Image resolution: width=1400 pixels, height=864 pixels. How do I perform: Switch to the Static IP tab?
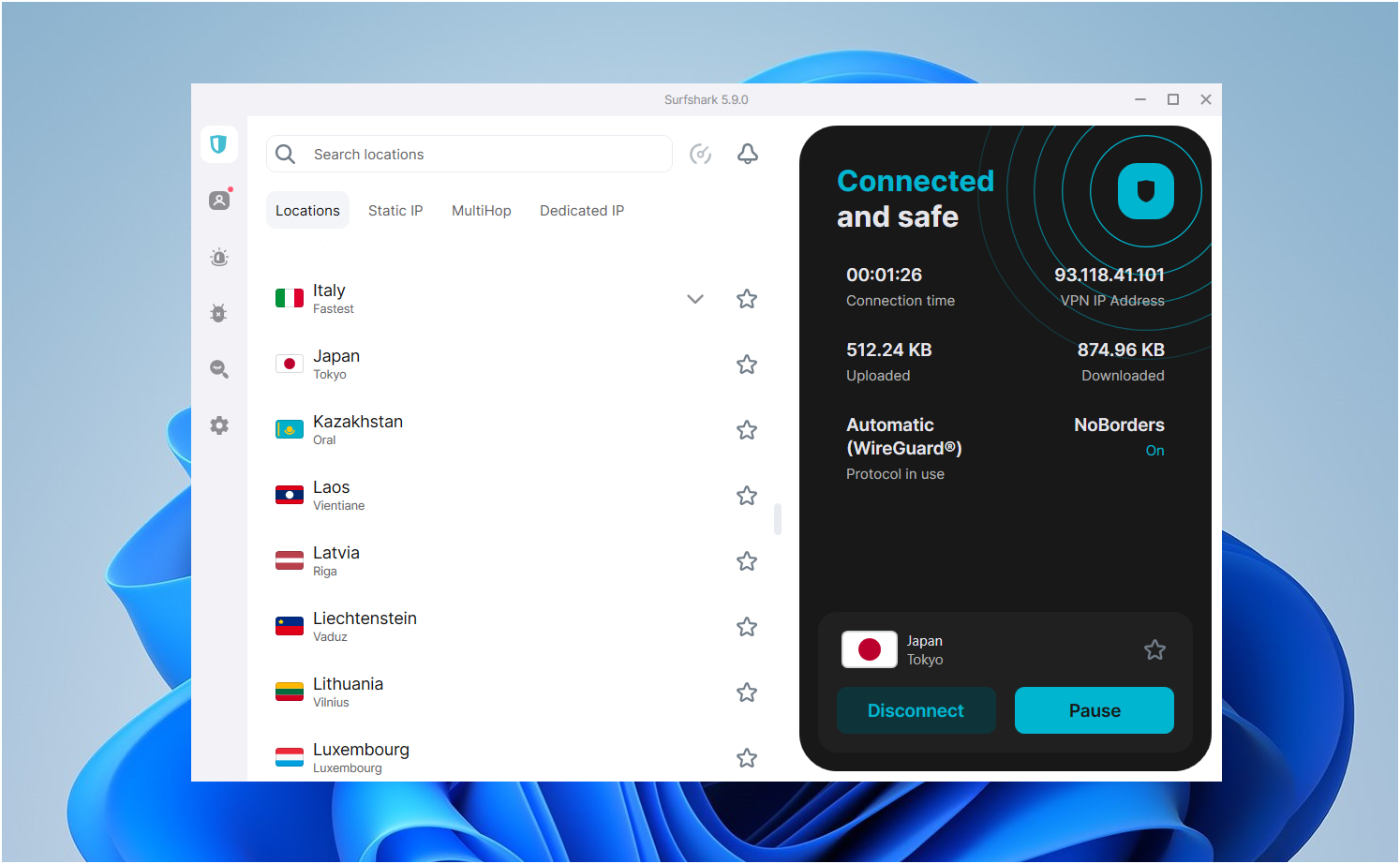click(395, 211)
